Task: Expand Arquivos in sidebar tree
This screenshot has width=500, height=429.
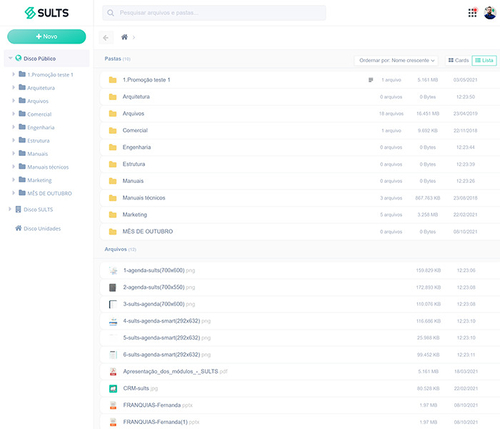Action: (13, 100)
